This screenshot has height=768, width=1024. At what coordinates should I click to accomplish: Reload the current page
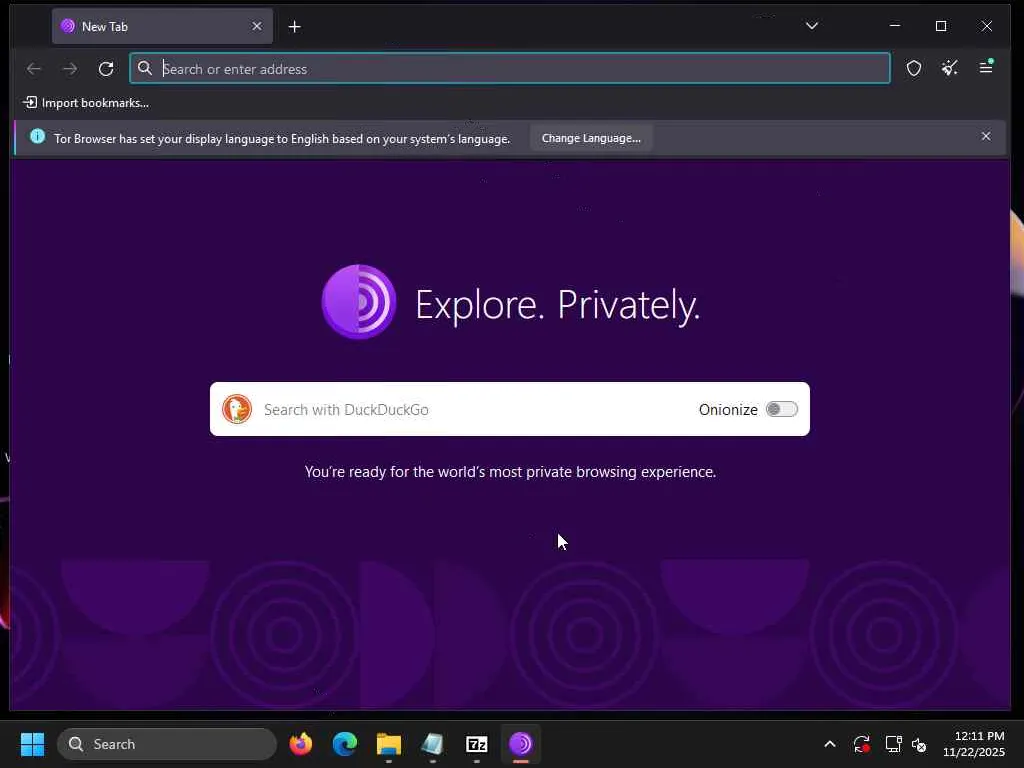pos(106,69)
